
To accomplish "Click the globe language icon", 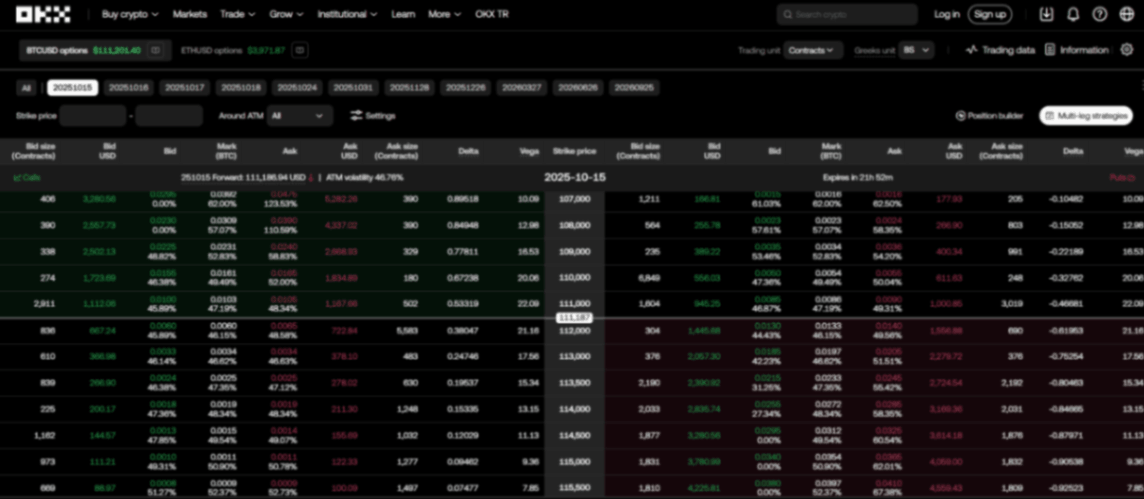I will point(1127,14).
